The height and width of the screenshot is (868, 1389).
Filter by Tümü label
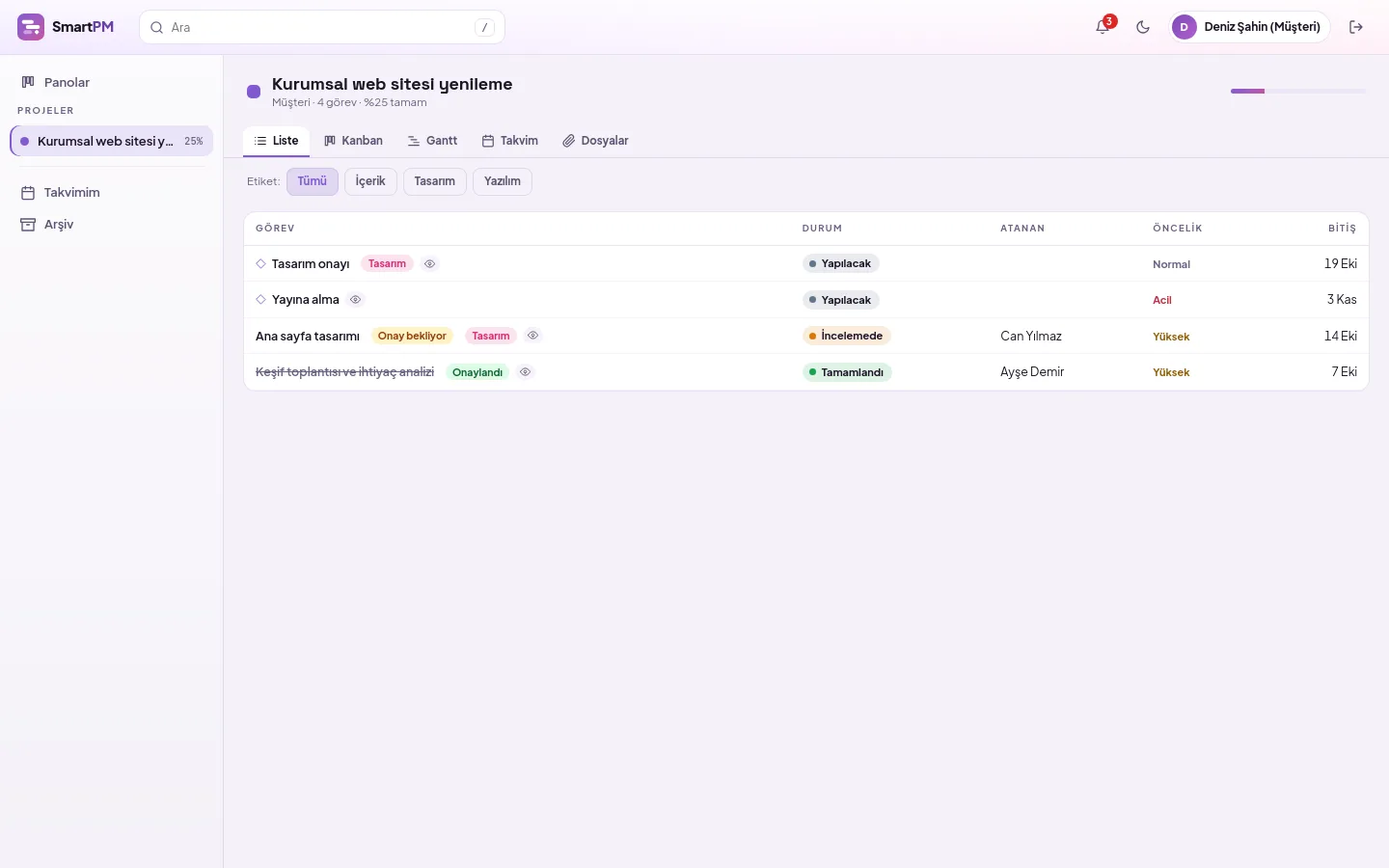pyautogui.click(x=313, y=181)
